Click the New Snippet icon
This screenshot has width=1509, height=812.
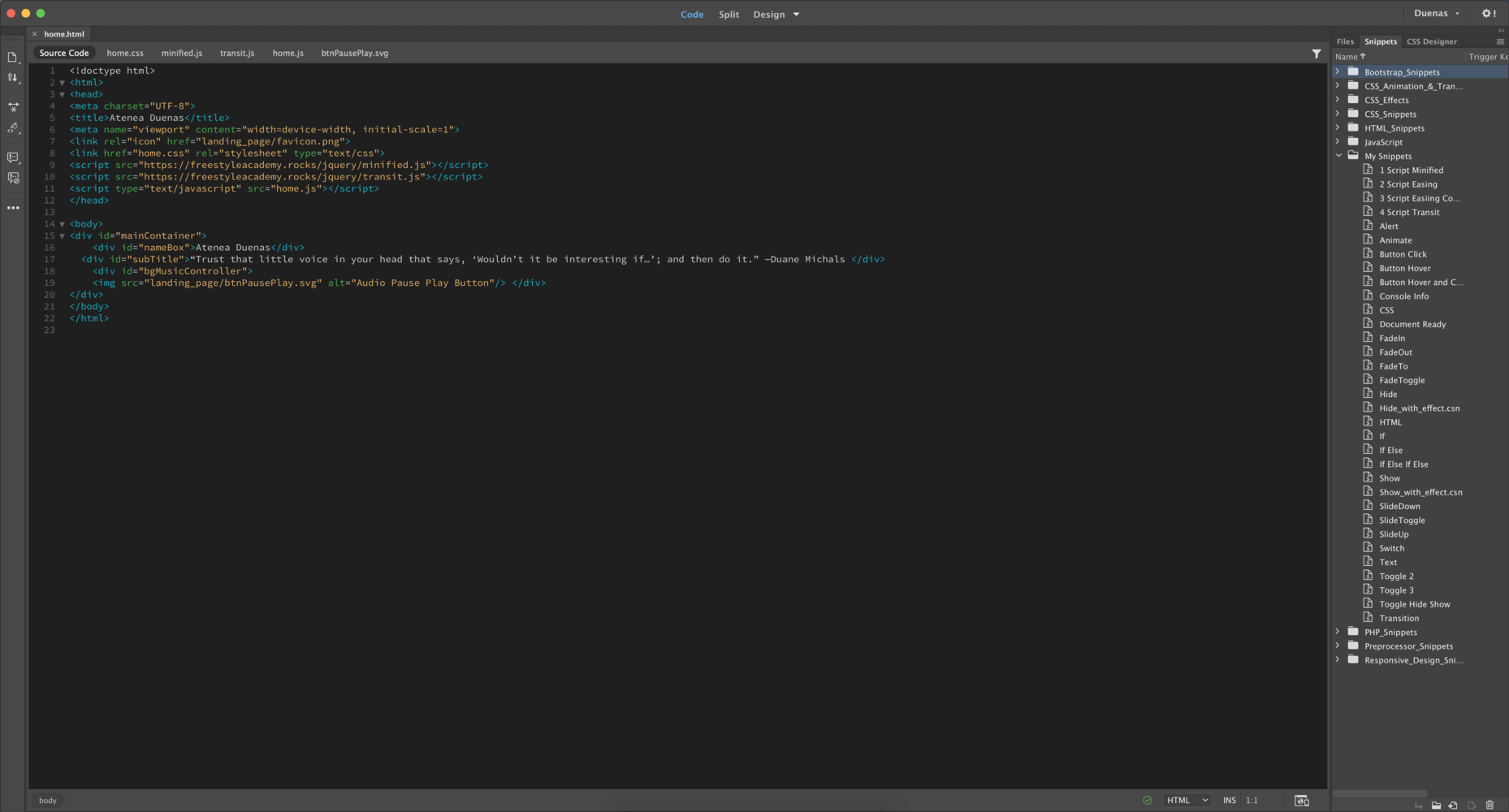1453,806
